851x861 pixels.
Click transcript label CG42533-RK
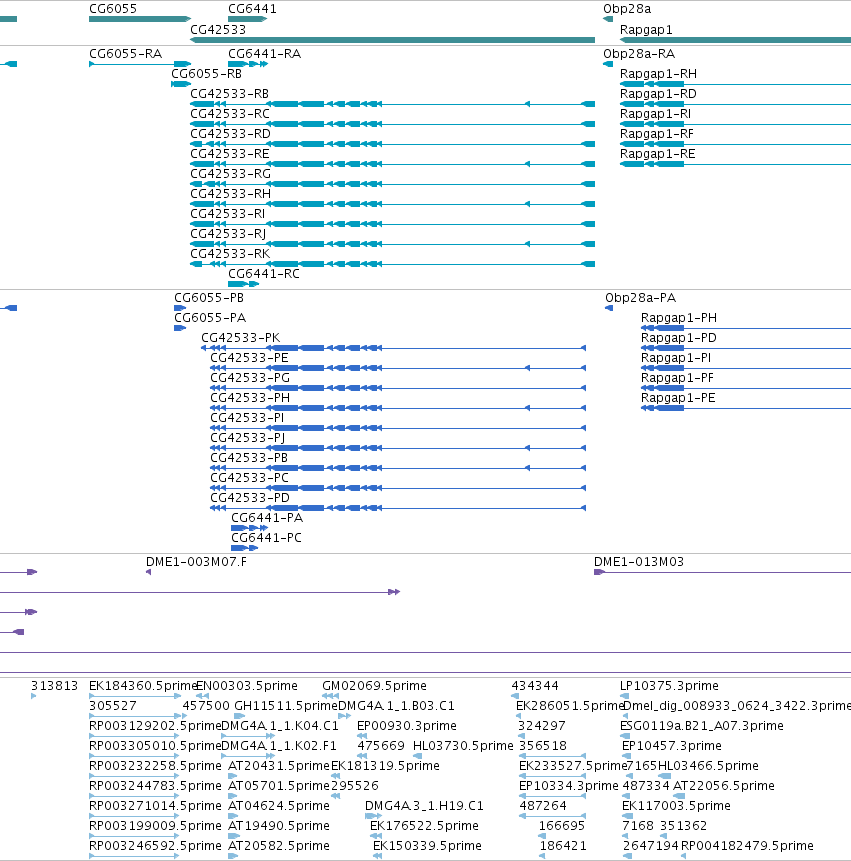(x=230, y=254)
